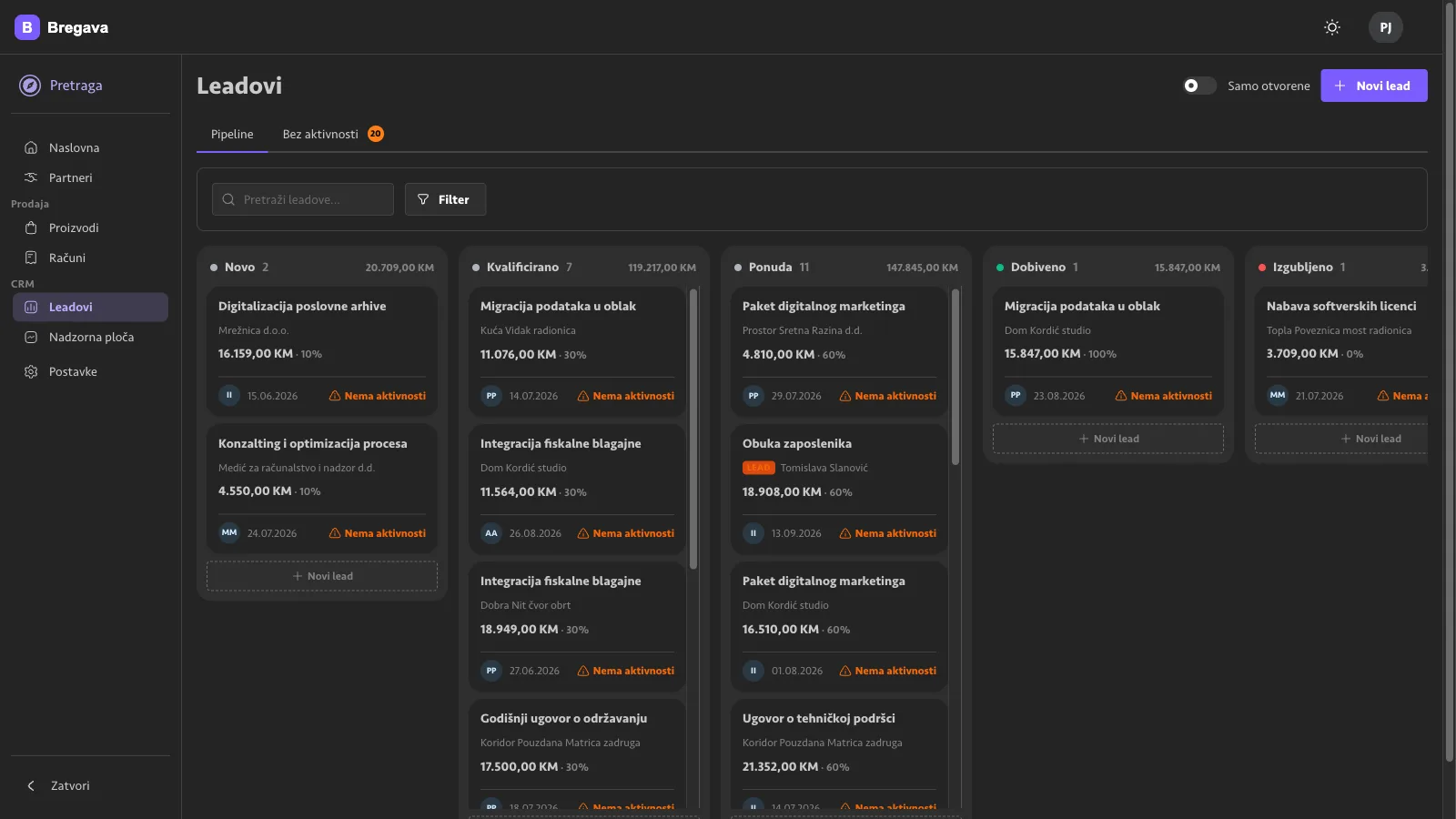Click AA avatar on Dom Kordić studio Integracija card
The width and height of the screenshot is (1456, 819).
pyautogui.click(x=490, y=533)
